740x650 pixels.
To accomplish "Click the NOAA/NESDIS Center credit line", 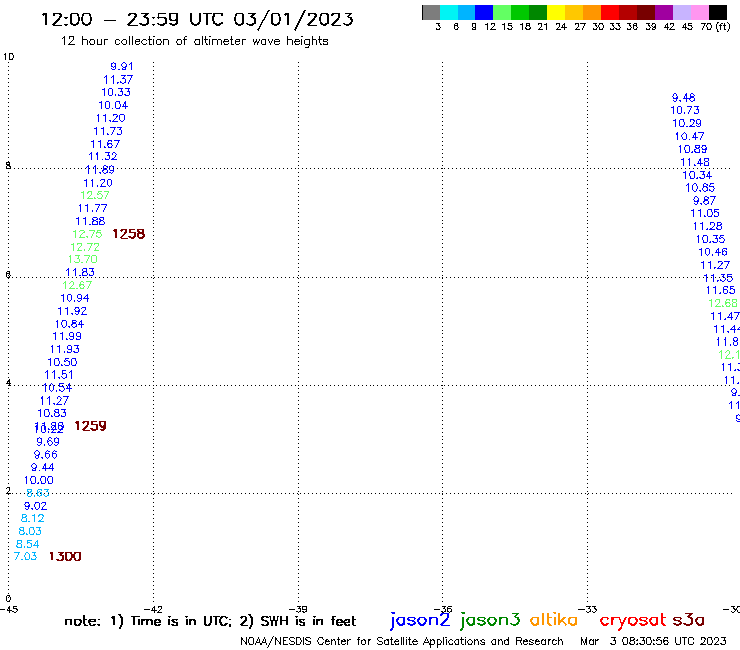I will click(x=402, y=642).
